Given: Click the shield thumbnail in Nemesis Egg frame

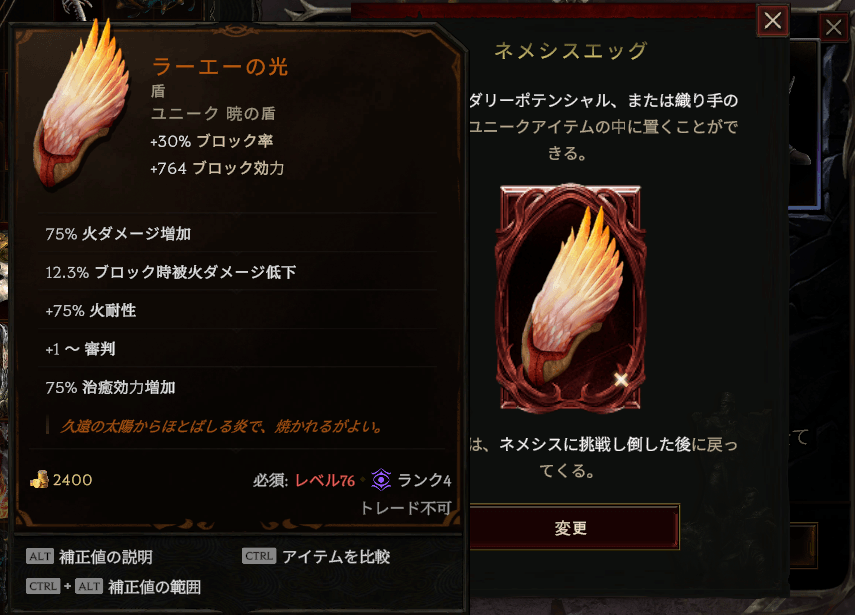Looking at the screenshot, I should pos(570,297).
